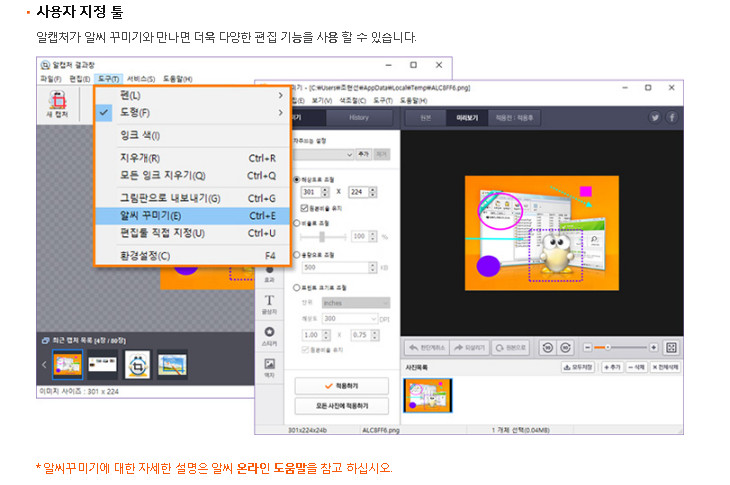Image resolution: width=730 pixels, height=485 pixels.
Task: Open the 파일(F) menu in 알캡처 window
Action: click(x=51, y=79)
